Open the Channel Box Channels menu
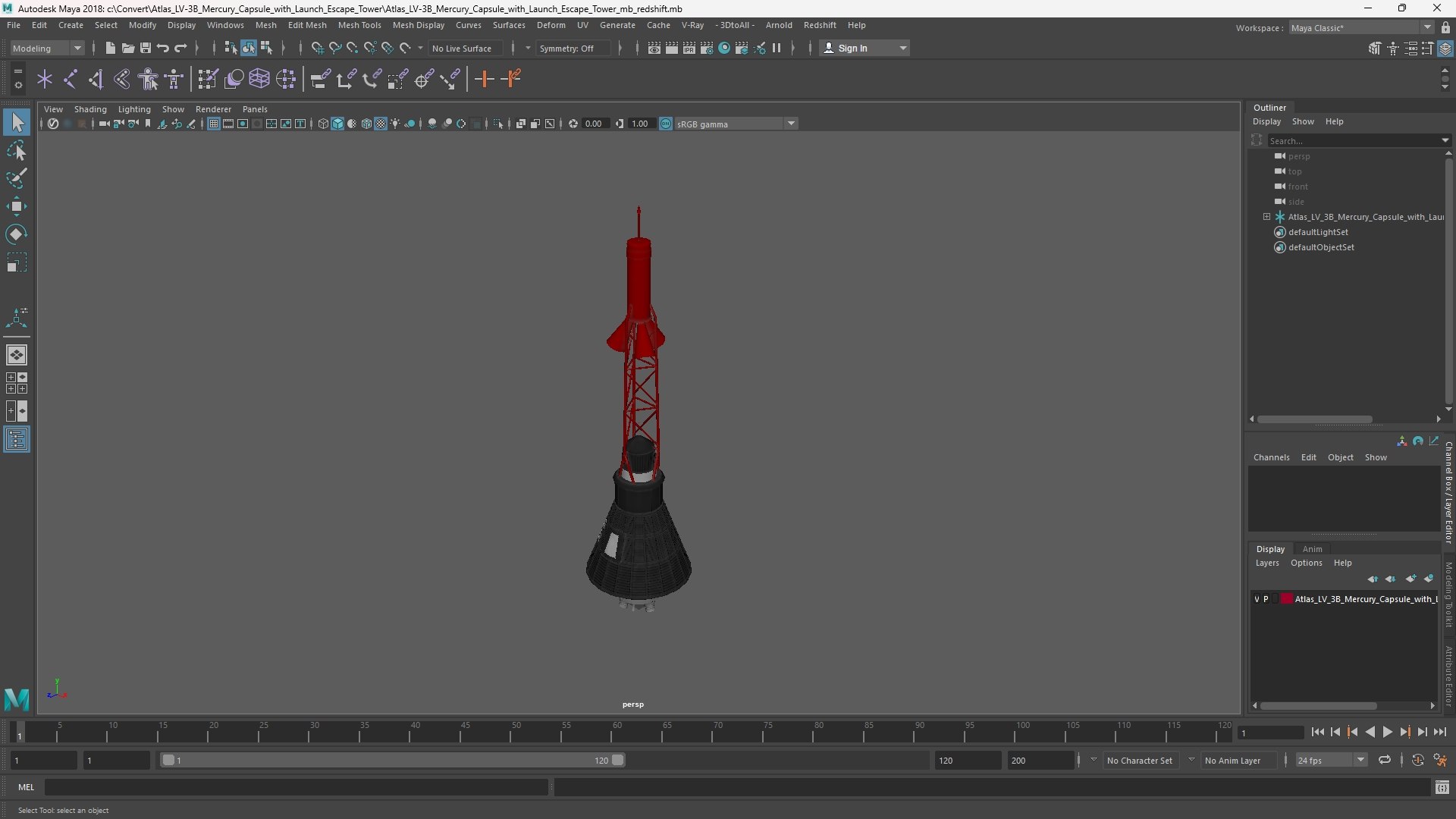The width and height of the screenshot is (1456, 819). 1271,457
